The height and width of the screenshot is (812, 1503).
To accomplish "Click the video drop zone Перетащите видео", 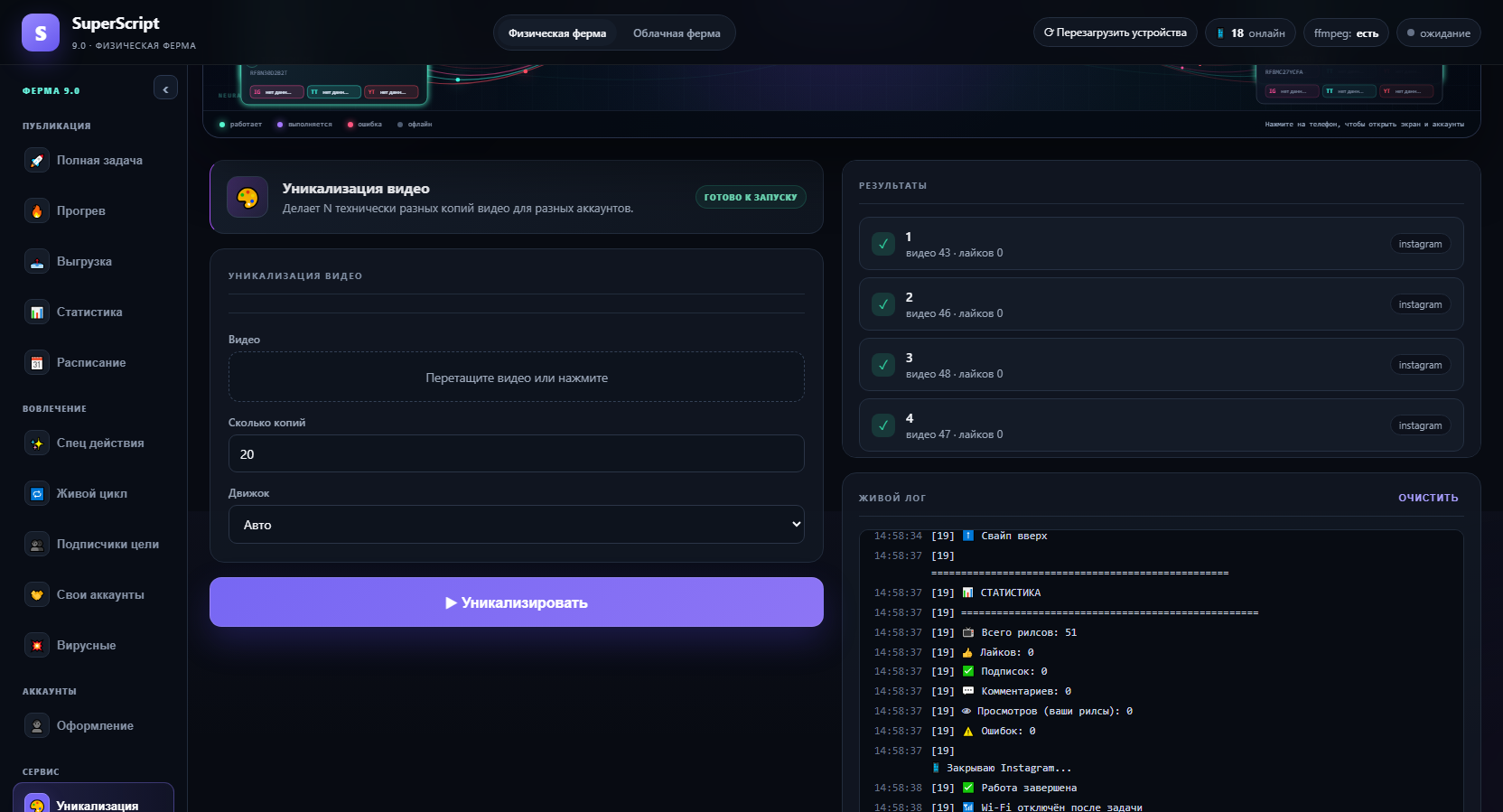I will [517, 378].
